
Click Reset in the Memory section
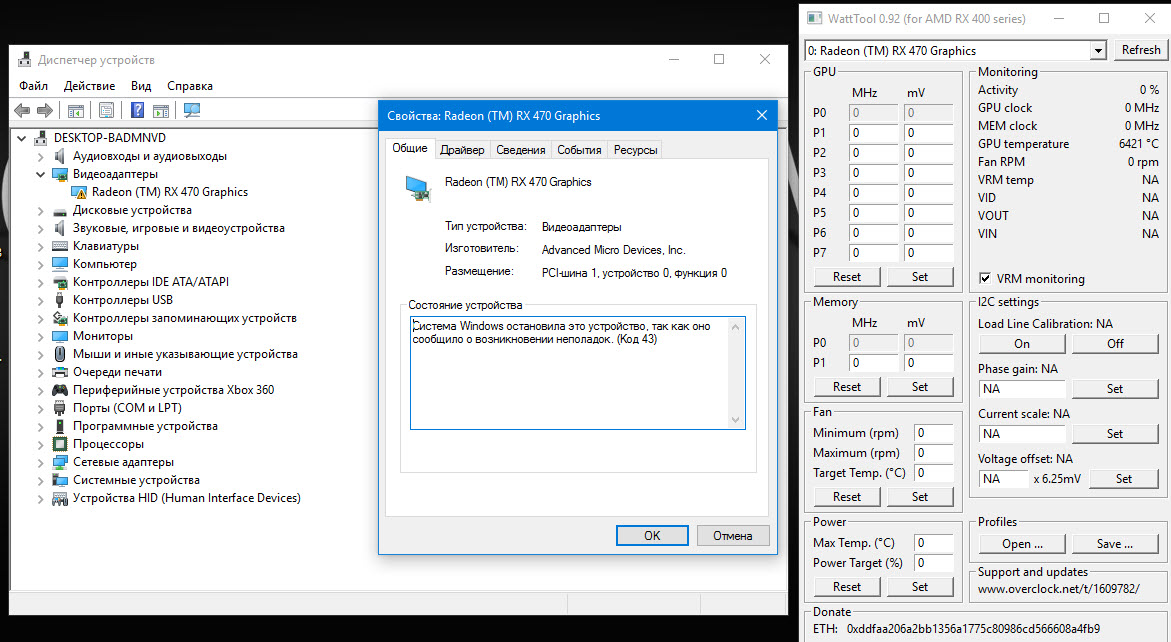click(847, 387)
